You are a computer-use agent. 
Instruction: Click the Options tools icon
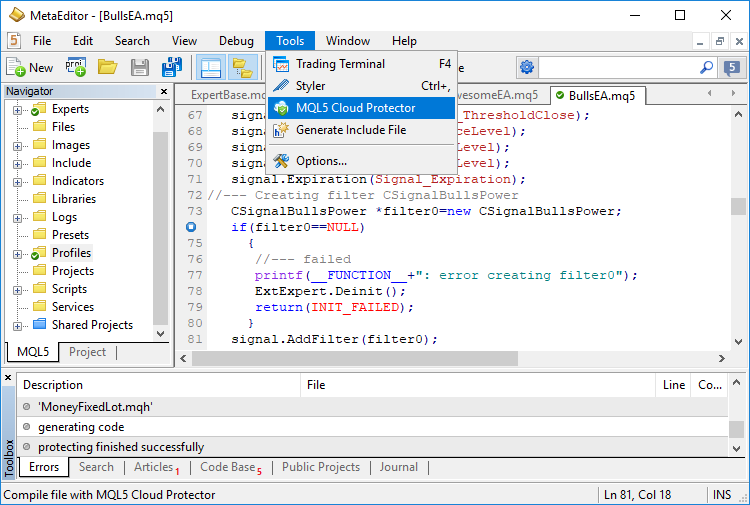(281, 161)
